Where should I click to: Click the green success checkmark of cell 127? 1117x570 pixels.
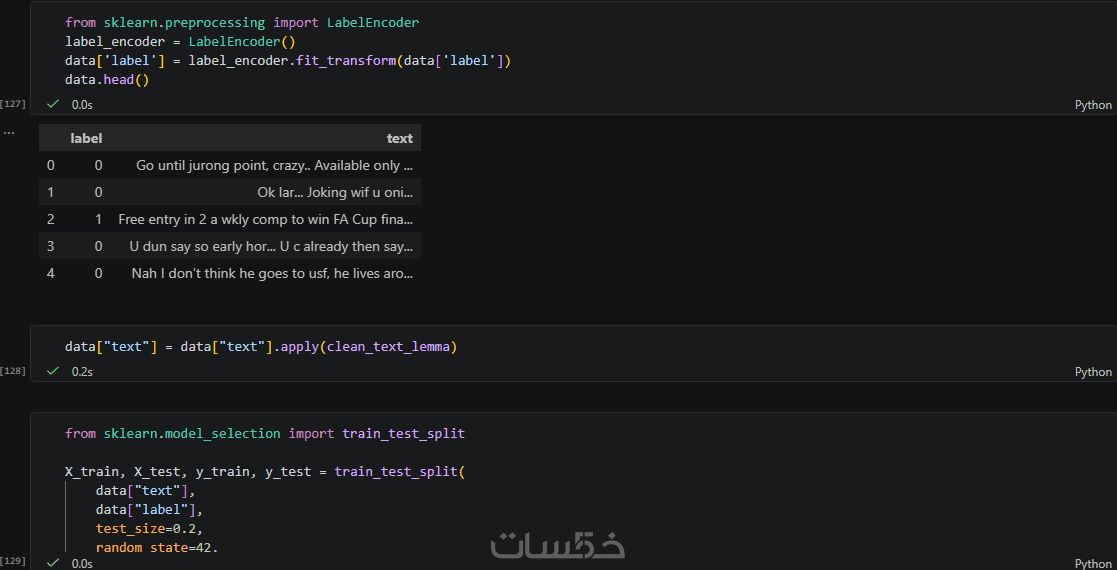pos(53,104)
